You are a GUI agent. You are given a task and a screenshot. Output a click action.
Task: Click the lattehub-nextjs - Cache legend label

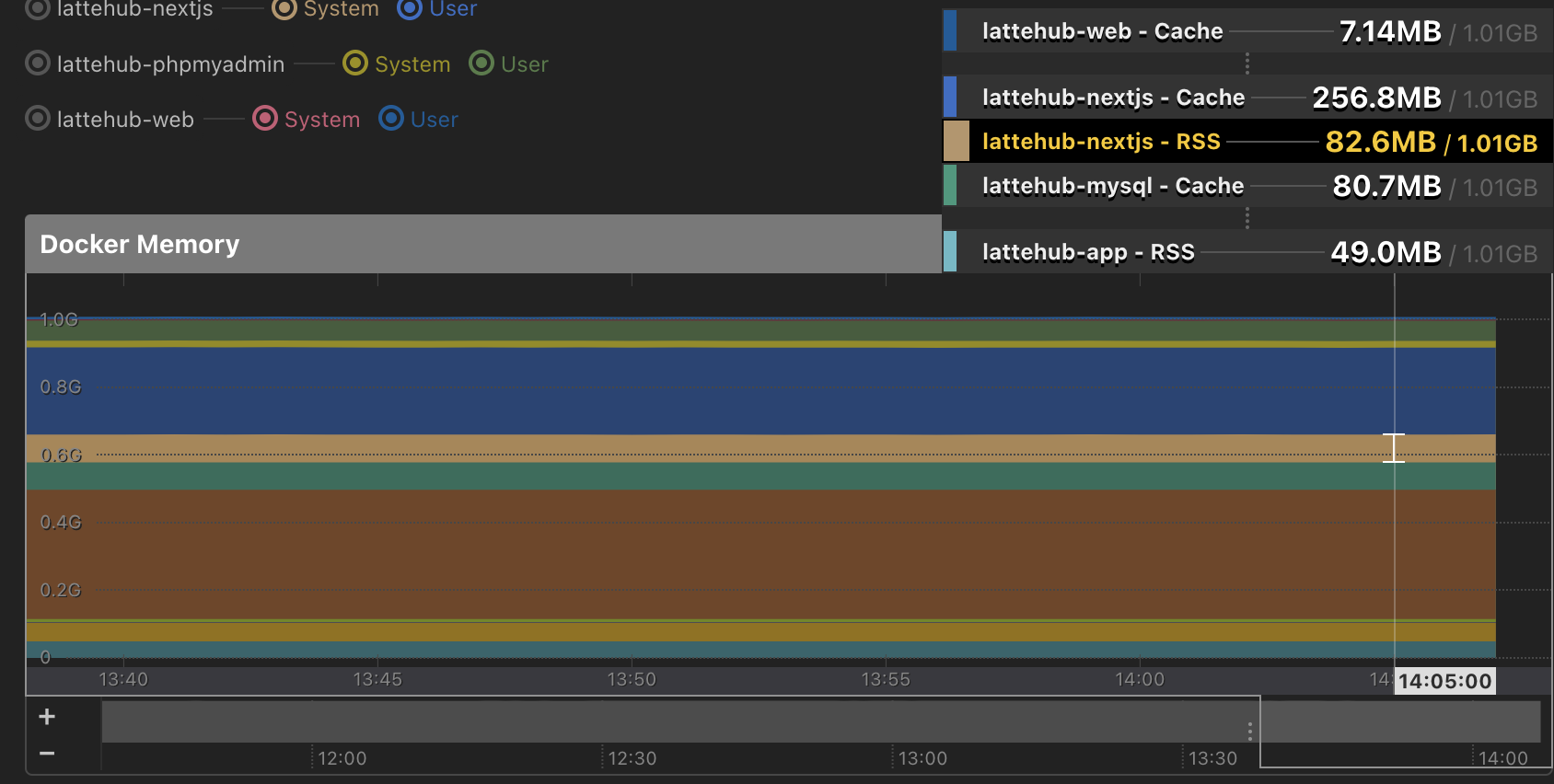click(1113, 98)
